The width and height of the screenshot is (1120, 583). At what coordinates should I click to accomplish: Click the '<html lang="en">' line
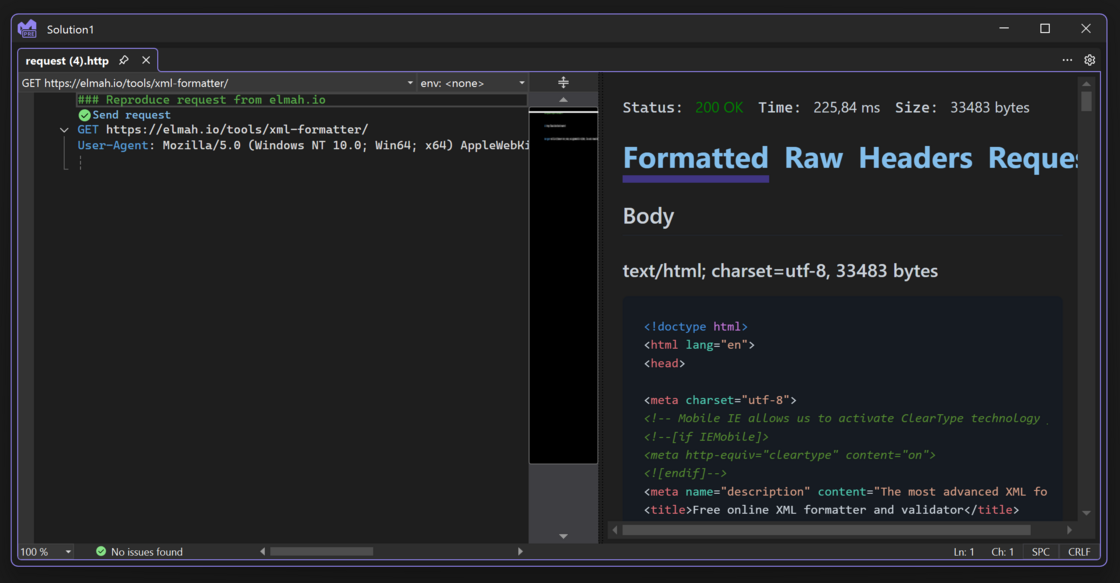pyautogui.click(x=699, y=345)
